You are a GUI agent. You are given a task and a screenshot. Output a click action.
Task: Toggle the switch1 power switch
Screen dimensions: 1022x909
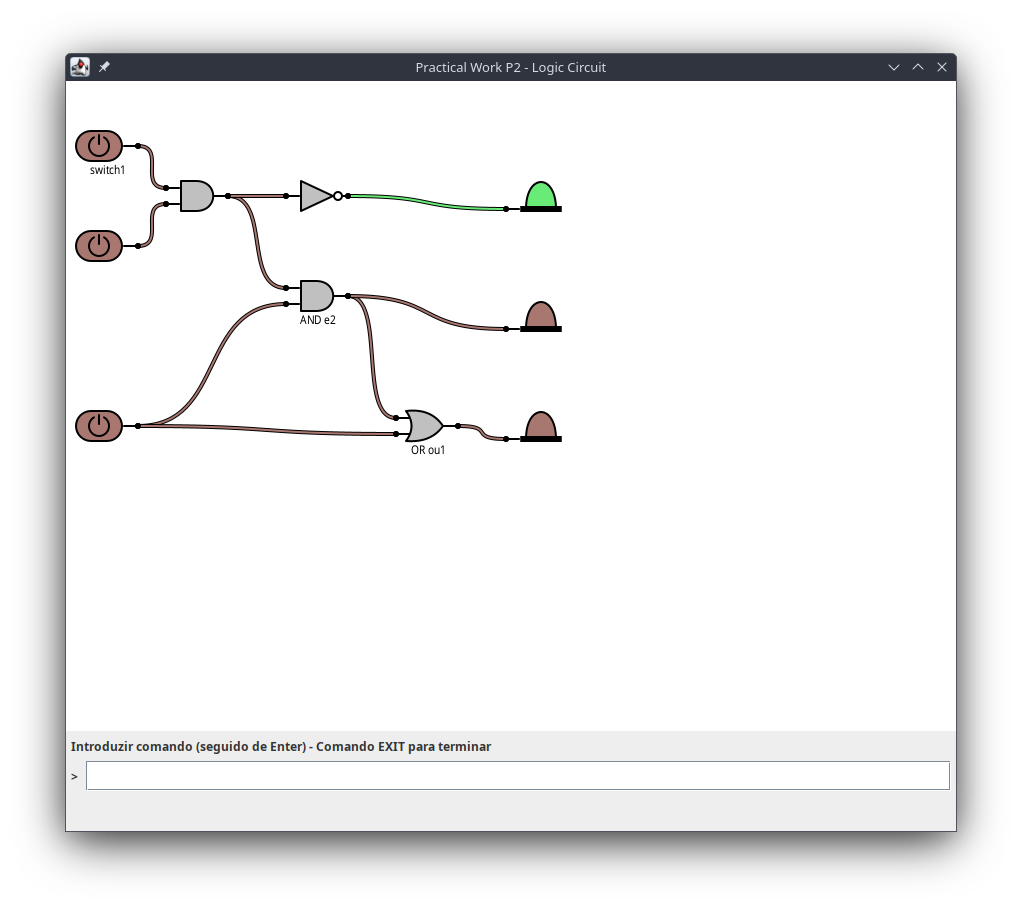(99, 146)
